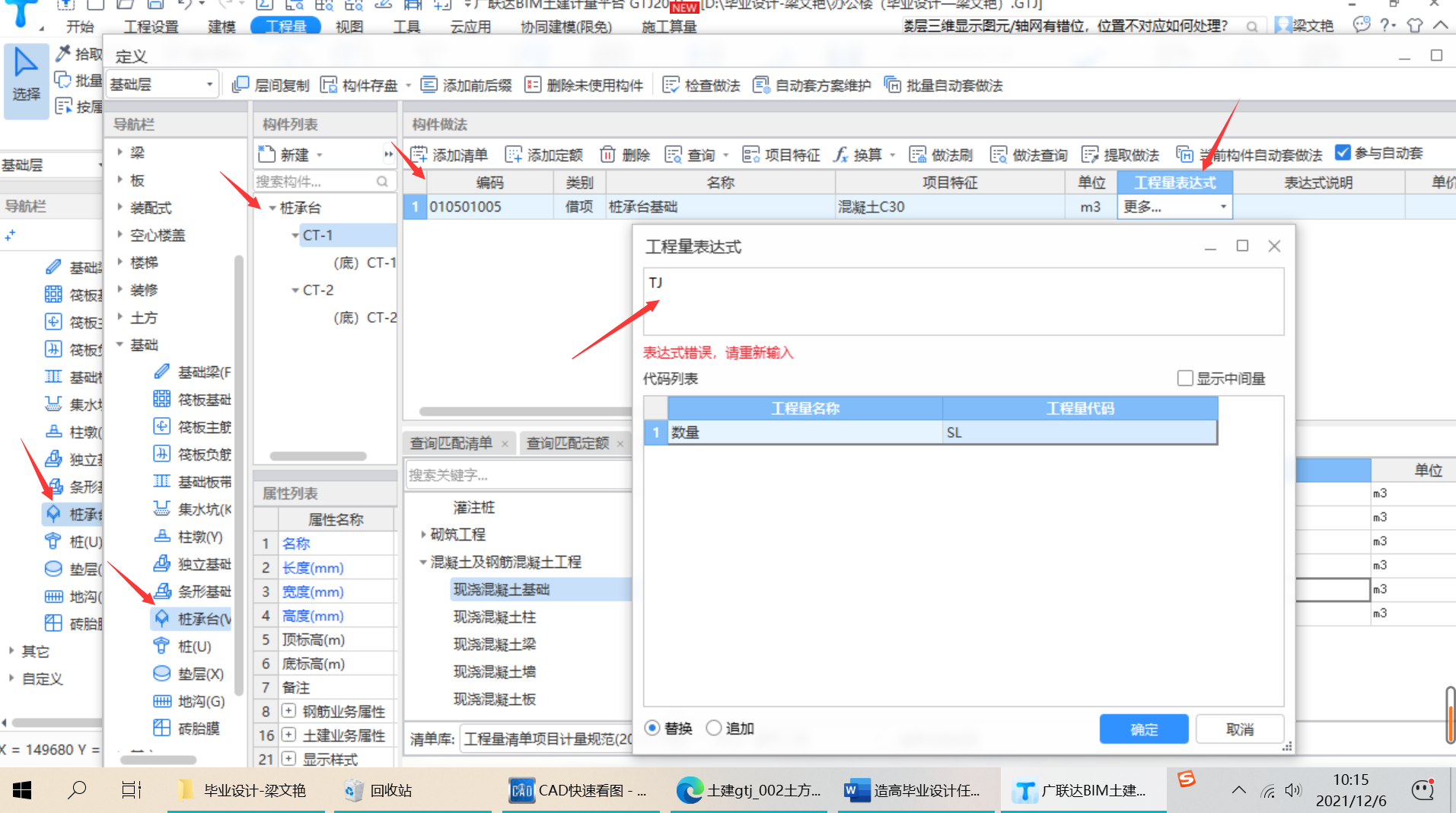Viewport: 1456px width, 813px height.
Task: Click the 删除 trash icon
Action: [x=607, y=155]
